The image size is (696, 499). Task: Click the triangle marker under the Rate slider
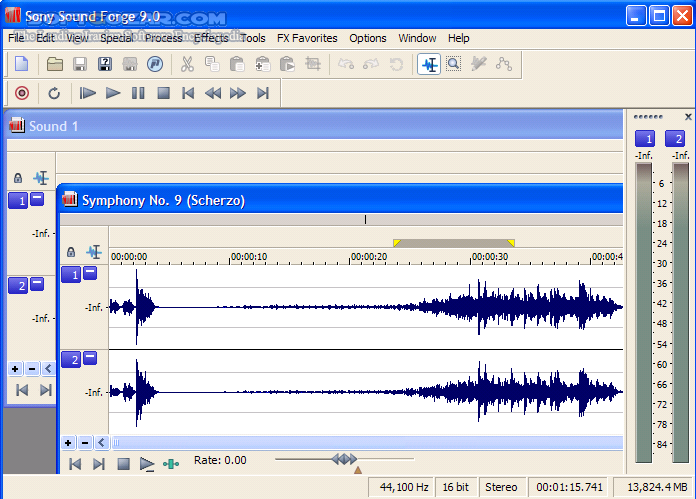click(x=358, y=470)
